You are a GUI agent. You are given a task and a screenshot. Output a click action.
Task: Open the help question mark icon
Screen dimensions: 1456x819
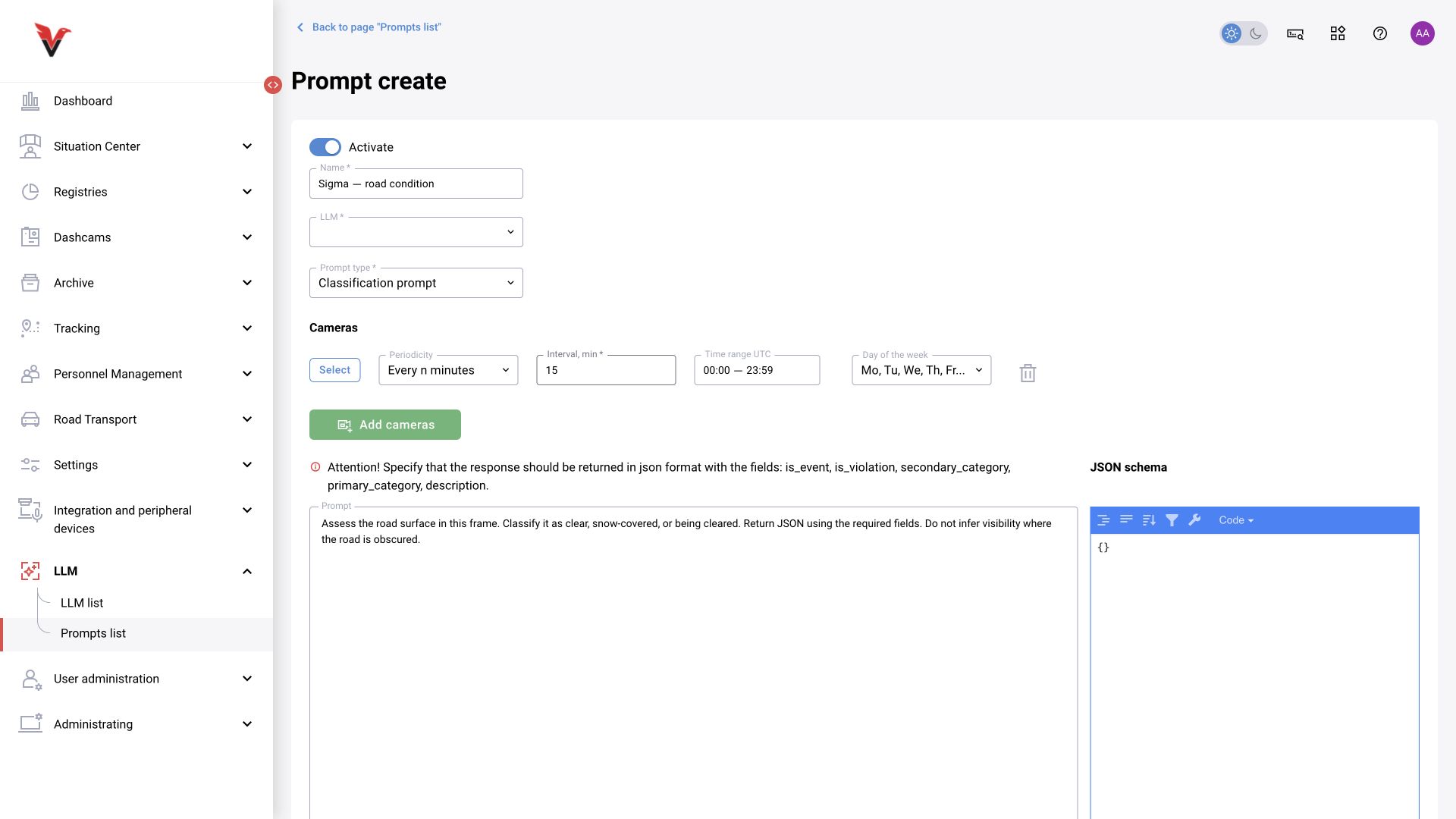click(x=1380, y=33)
